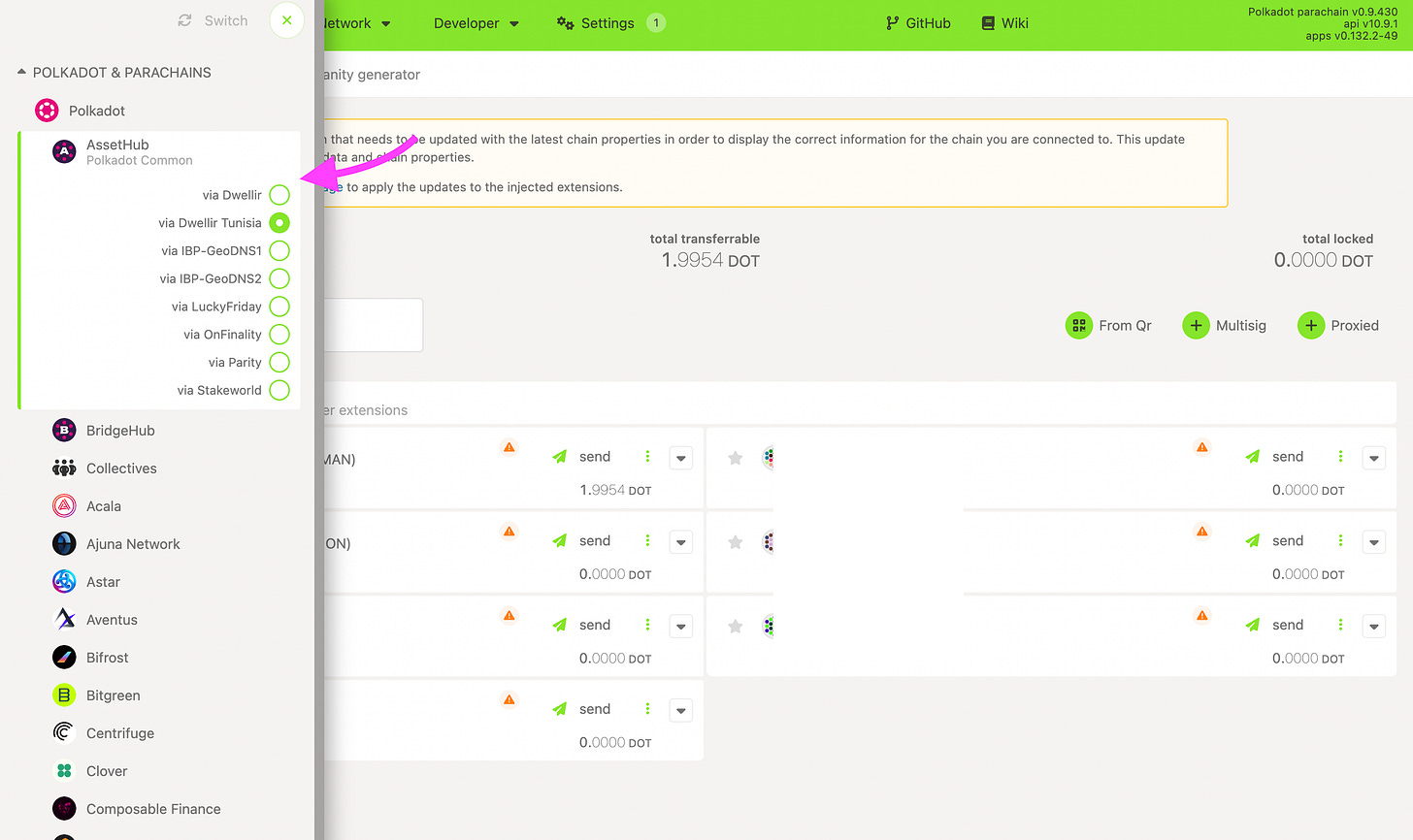
Task: Click the Ajuna Network logo icon
Action: pyautogui.click(x=64, y=544)
